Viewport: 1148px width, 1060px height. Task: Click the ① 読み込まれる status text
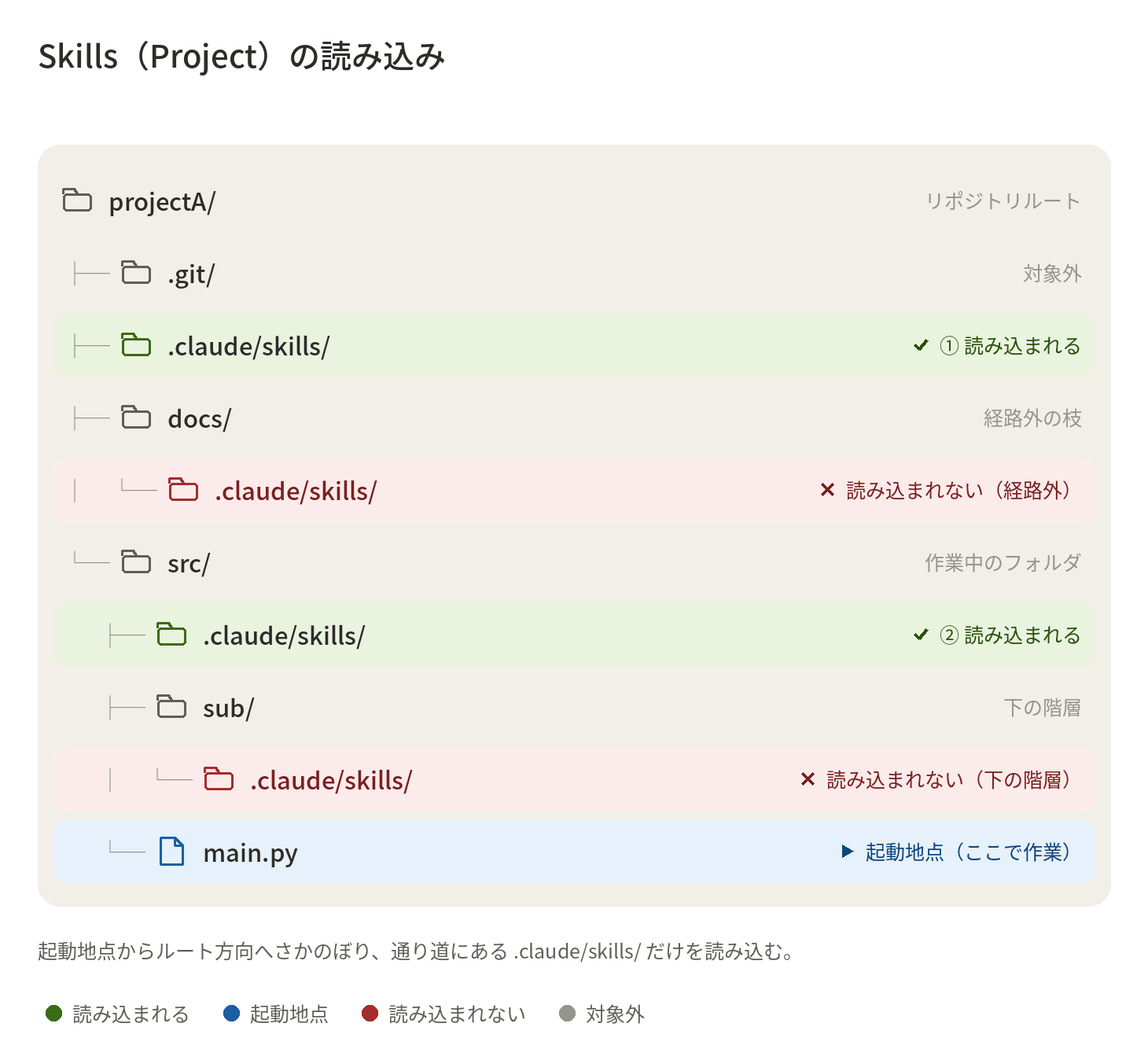click(1010, 346)
